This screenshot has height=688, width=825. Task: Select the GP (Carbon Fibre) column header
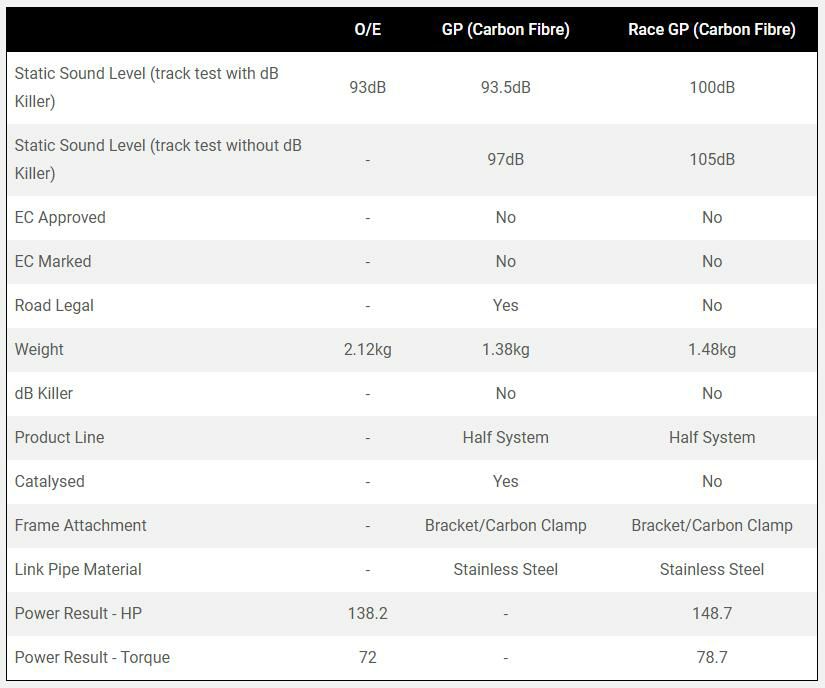(505, 29)
